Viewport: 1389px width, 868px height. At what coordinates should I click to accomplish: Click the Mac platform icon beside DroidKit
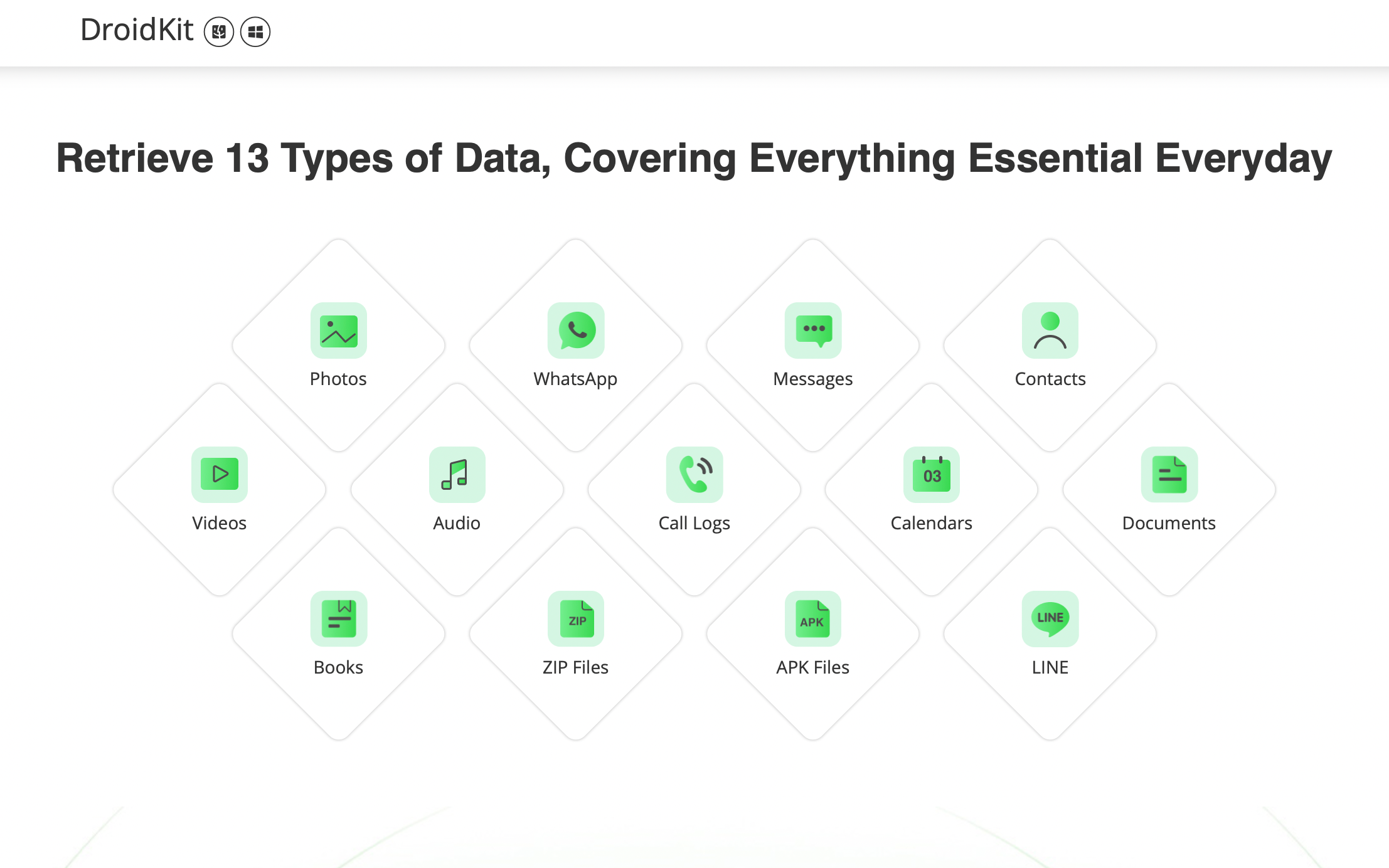click(219, 31)
